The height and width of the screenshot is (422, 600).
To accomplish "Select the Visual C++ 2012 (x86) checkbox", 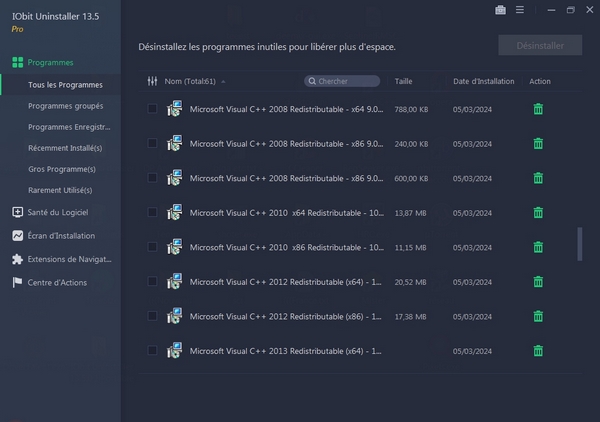I will [x=152, y=316].
